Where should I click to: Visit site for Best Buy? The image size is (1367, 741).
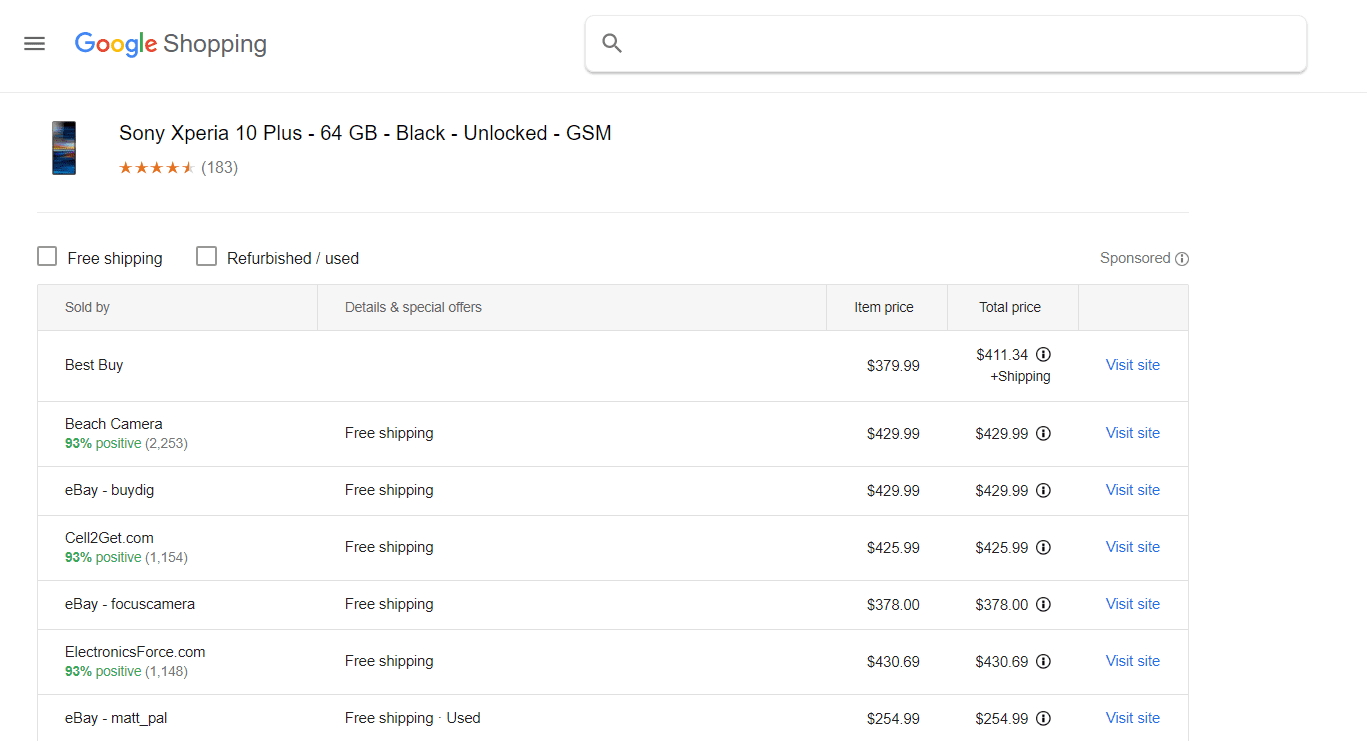(x=1133, y=365)
